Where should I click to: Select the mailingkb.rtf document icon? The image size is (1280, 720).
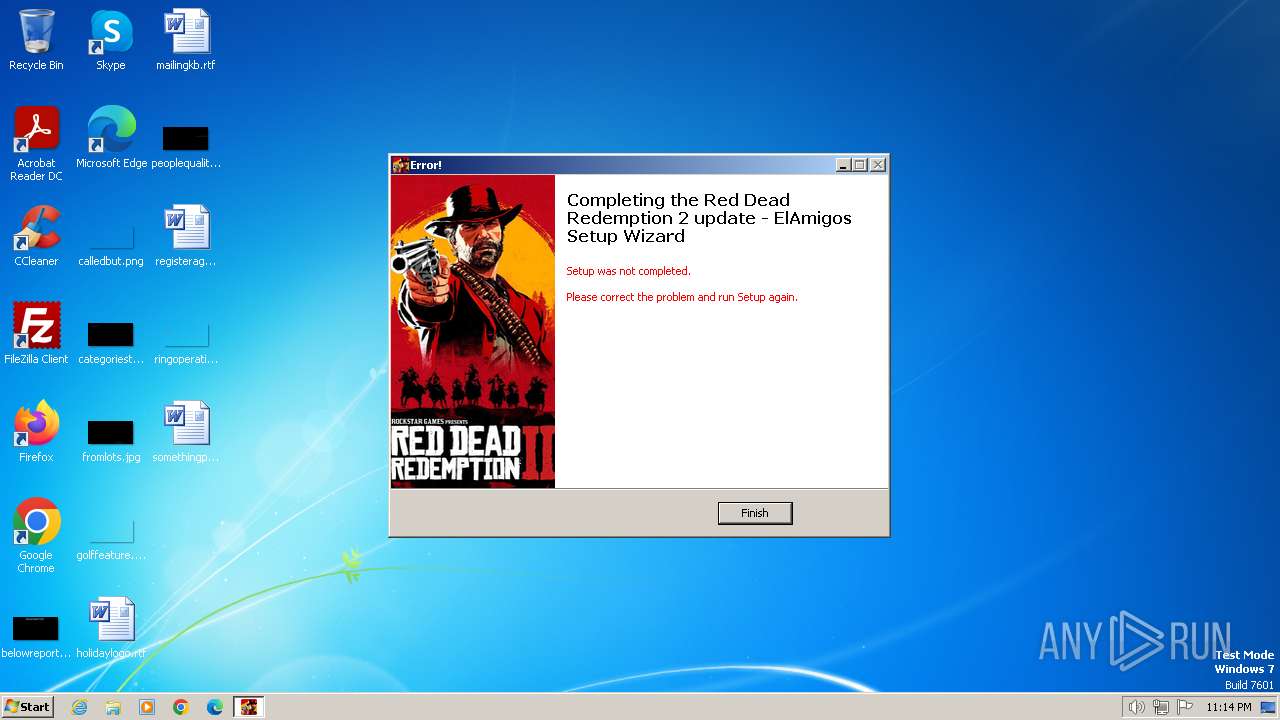pyautogui.click(x=186, y=40)
